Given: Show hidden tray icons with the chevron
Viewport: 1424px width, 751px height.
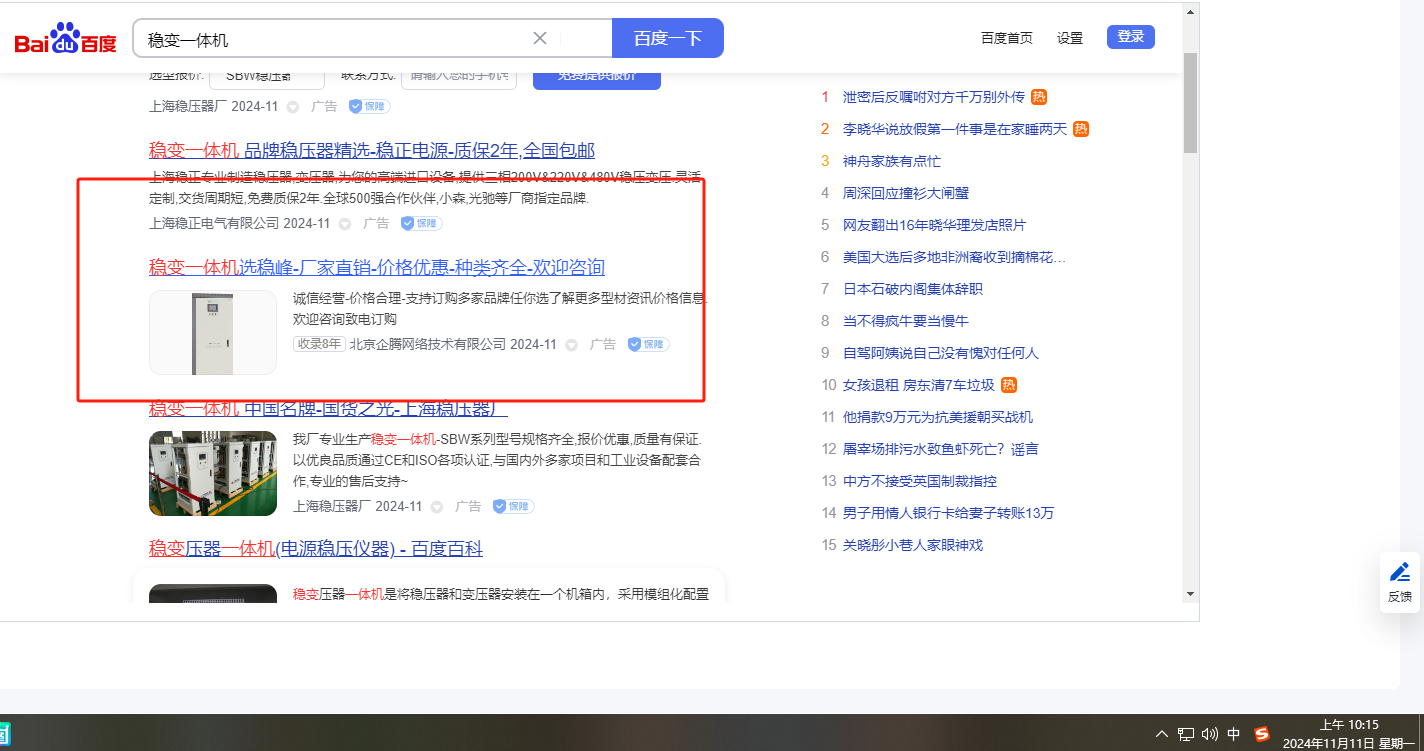Looking at the screenshot, I should click(1161, 734).
